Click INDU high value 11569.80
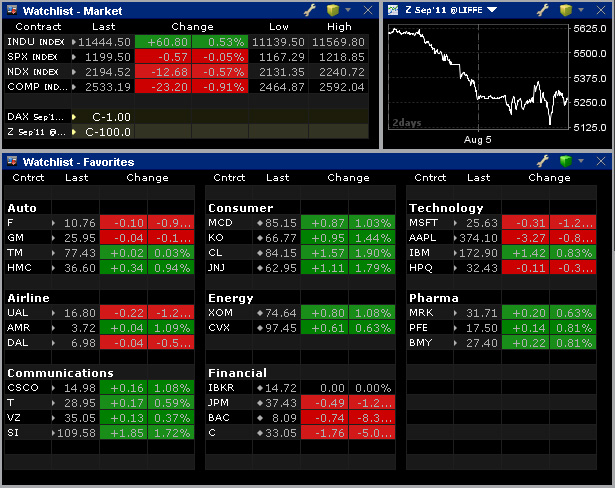The image size is (615, 488). click(x=338, y=42)
